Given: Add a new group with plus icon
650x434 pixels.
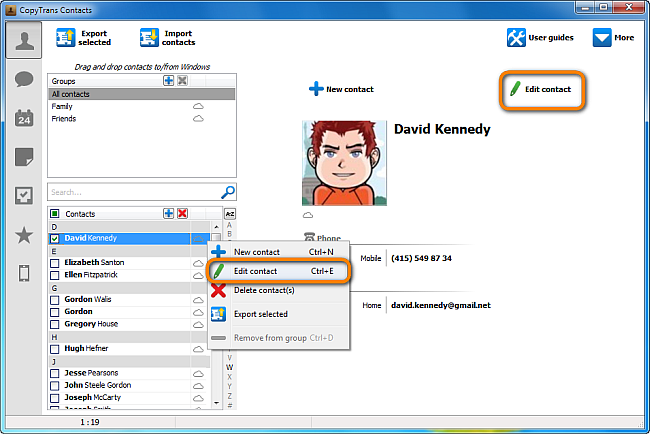Looking at the screenshot, I should [x=168, y=80].
